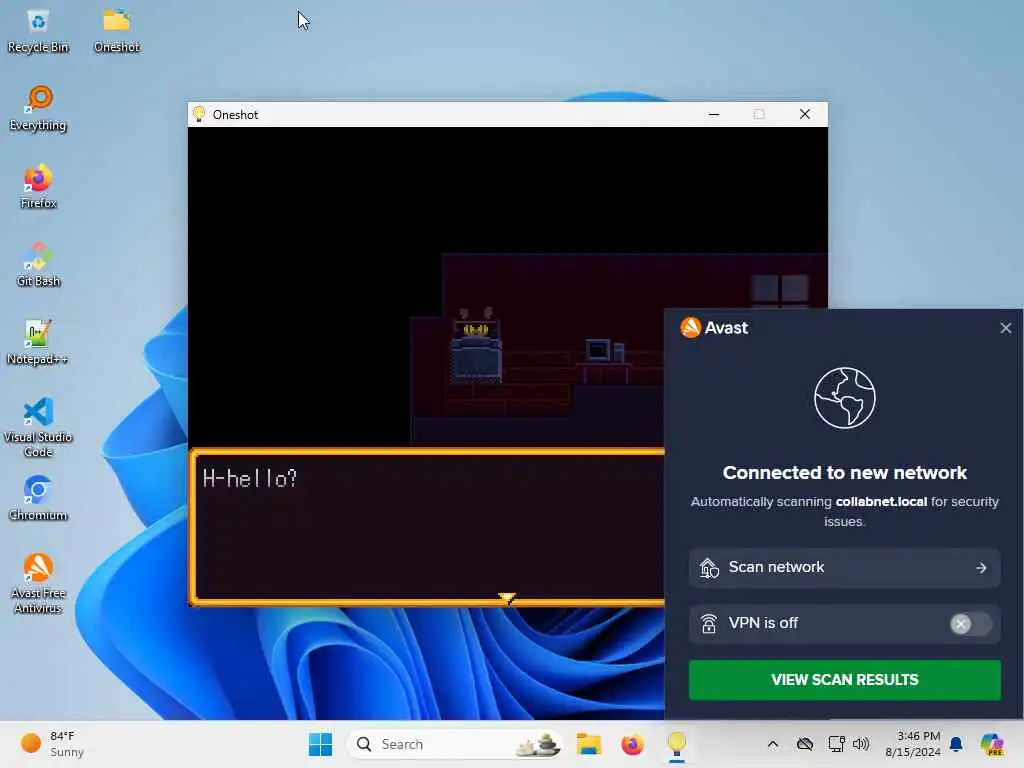Click the computer desk in game room
This screenshot has height=768, width=1024.
pos(603,360)
